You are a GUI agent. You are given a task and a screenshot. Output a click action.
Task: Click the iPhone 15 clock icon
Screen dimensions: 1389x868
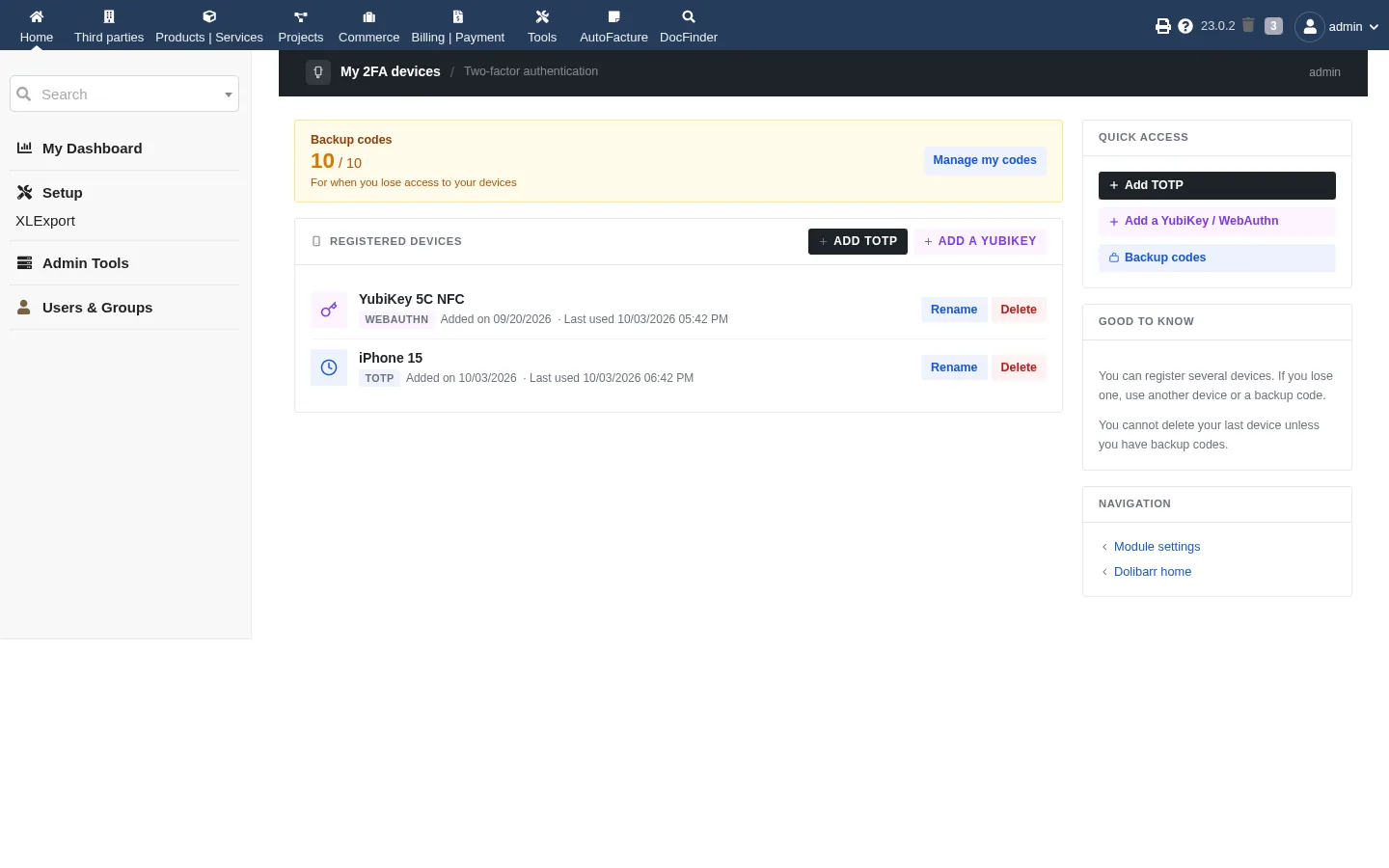tap(329, 367)
